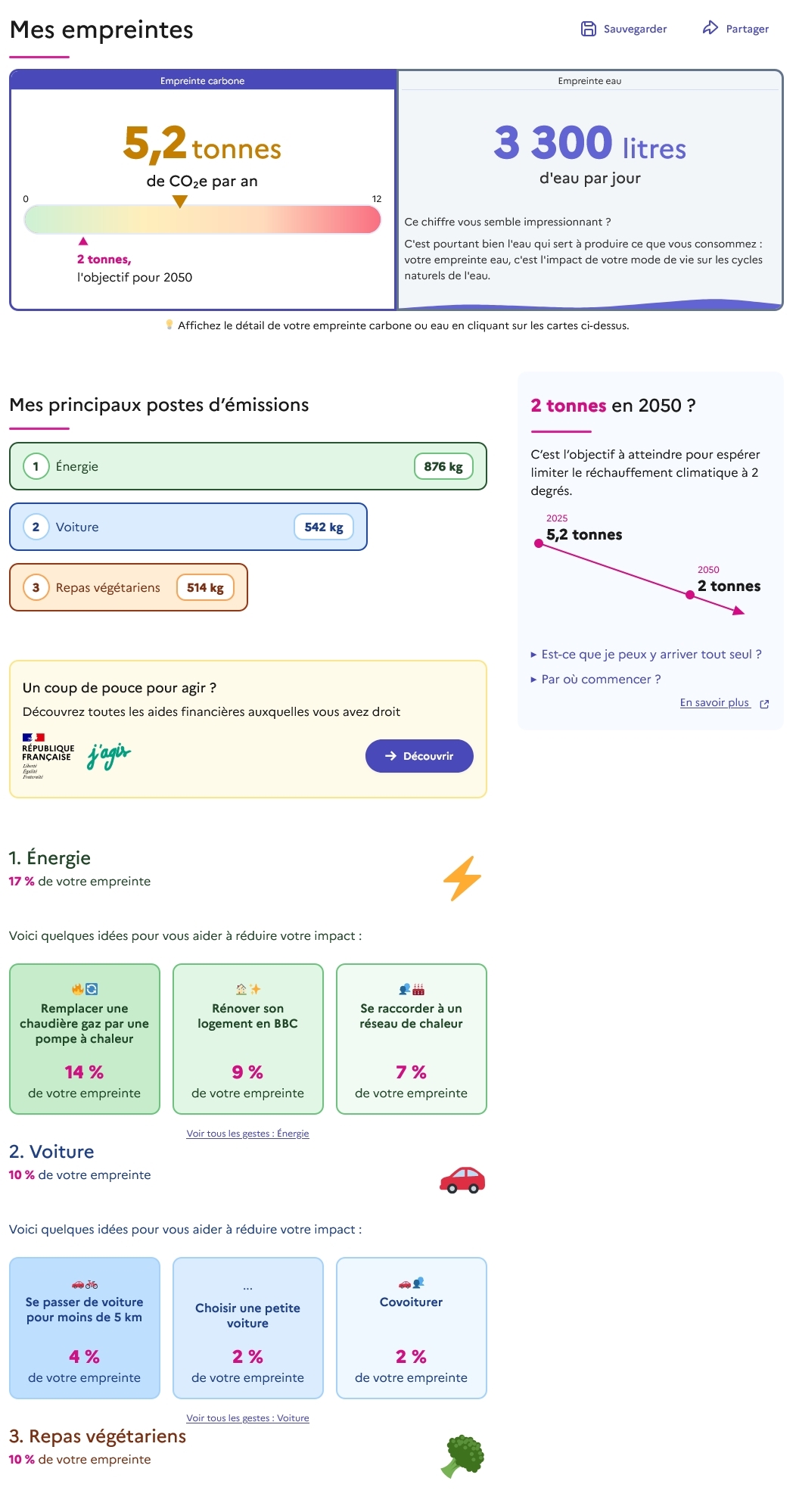
Task: Open the "Remplacer une chaudière gaz" action card
Action: tap(85, 1038)
